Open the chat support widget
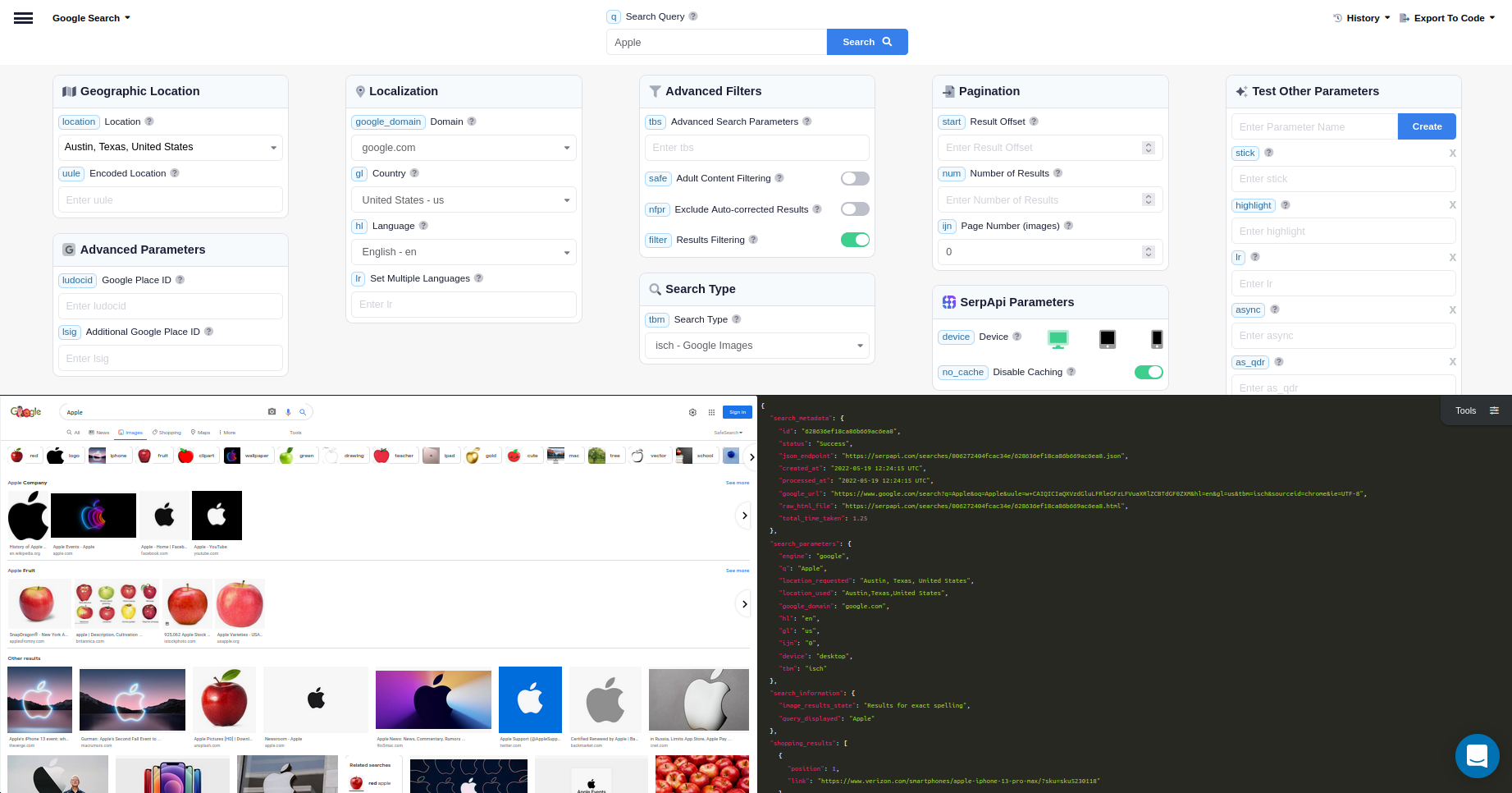 [1477, 756]
